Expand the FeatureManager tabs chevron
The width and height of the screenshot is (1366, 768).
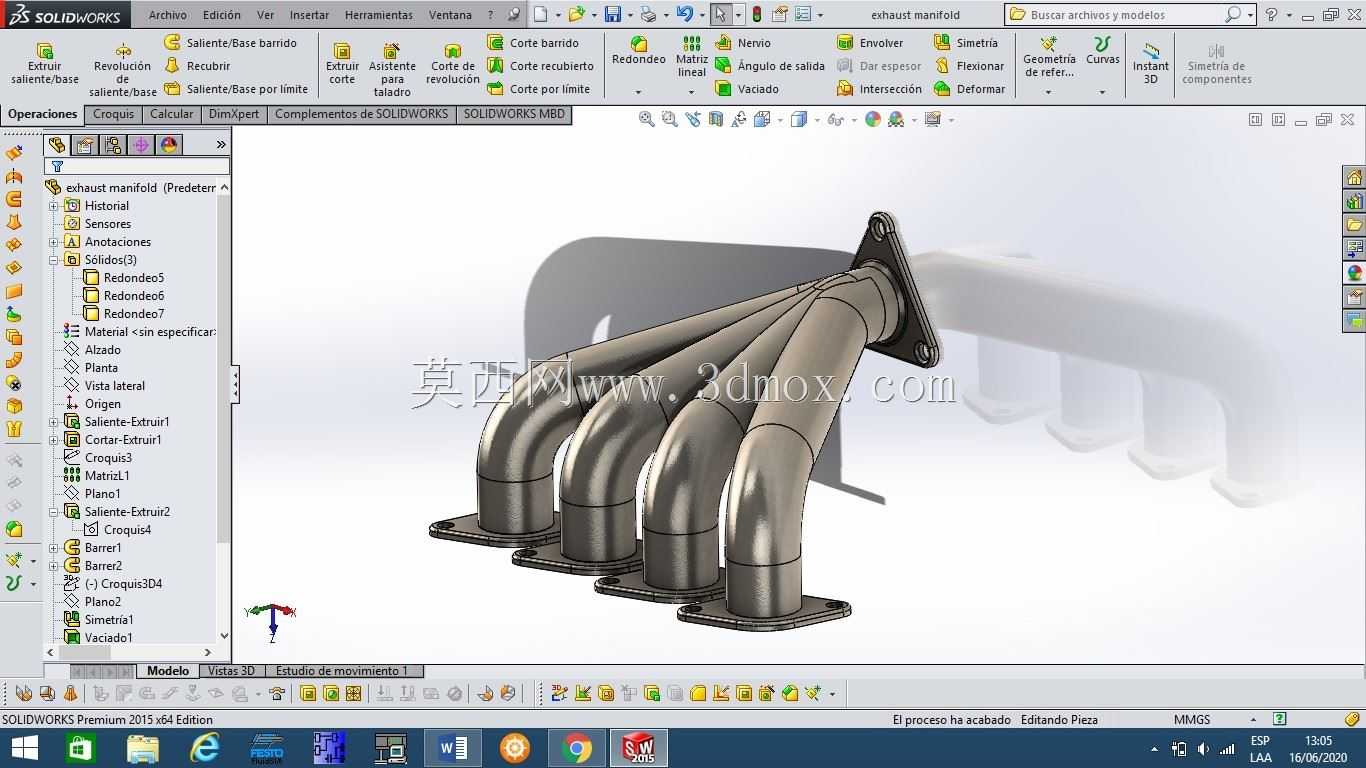point(221,145)
